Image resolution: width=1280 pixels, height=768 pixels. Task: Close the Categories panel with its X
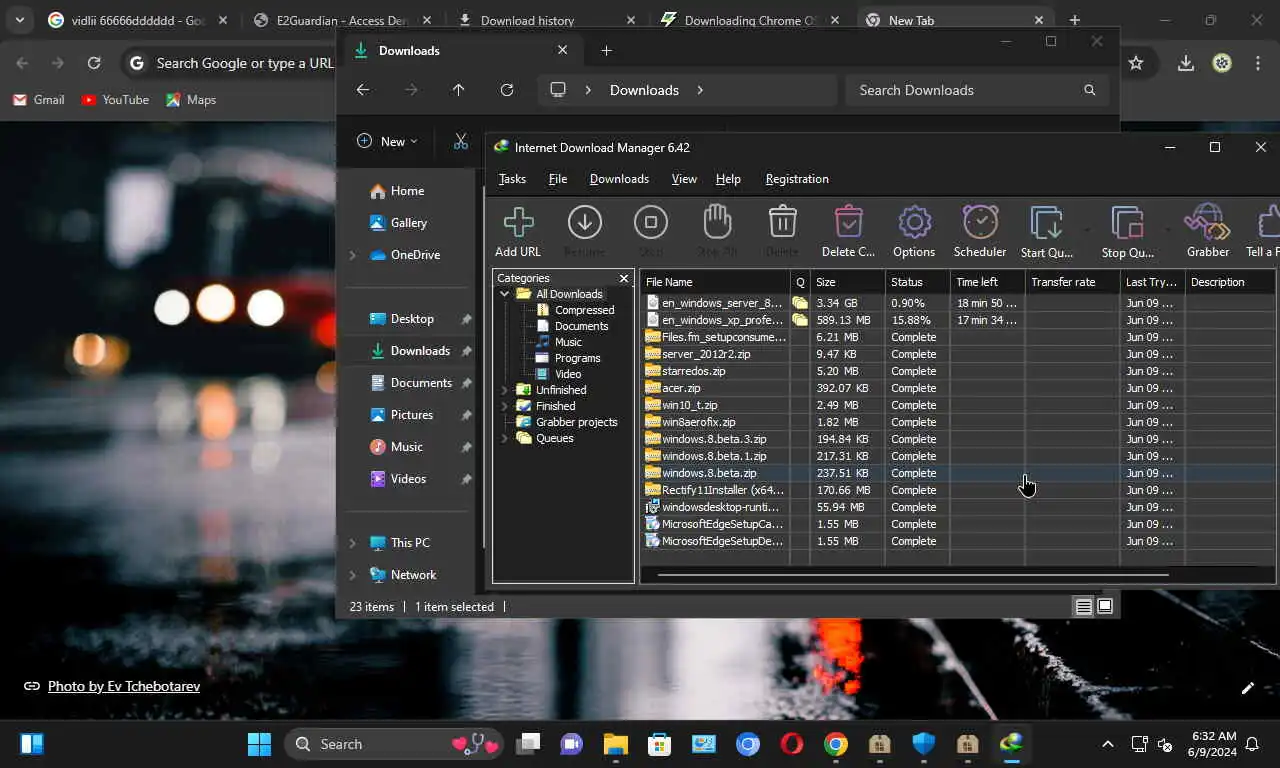point(624,278)
